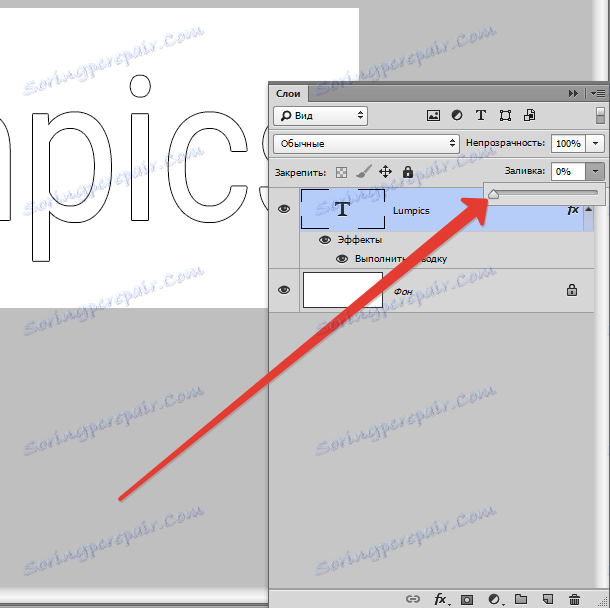Delete layer with trash icon
610x608 pixels.
pos(574,599)
